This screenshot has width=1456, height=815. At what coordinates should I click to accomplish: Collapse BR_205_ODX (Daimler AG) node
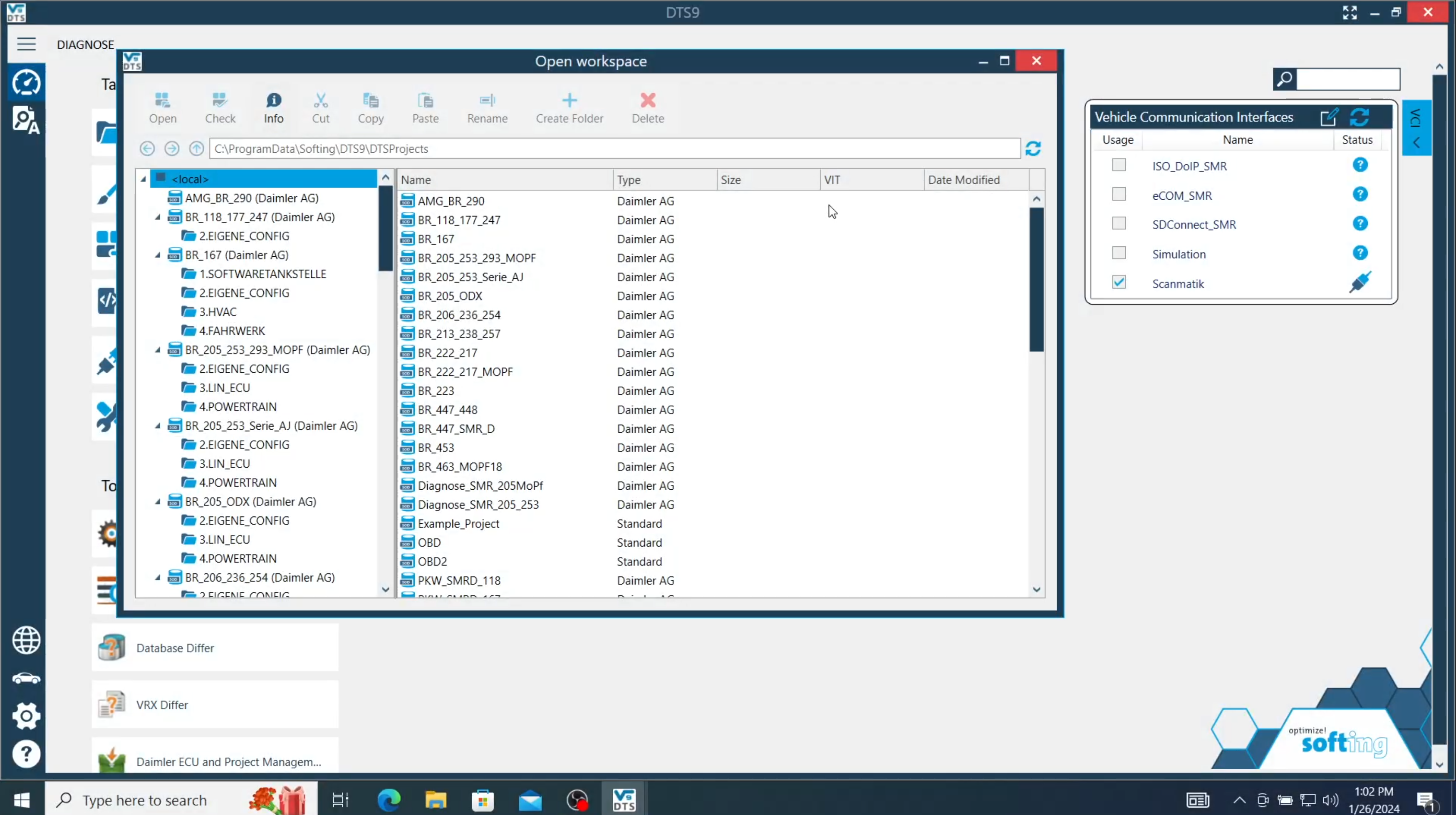pos(158,501)
